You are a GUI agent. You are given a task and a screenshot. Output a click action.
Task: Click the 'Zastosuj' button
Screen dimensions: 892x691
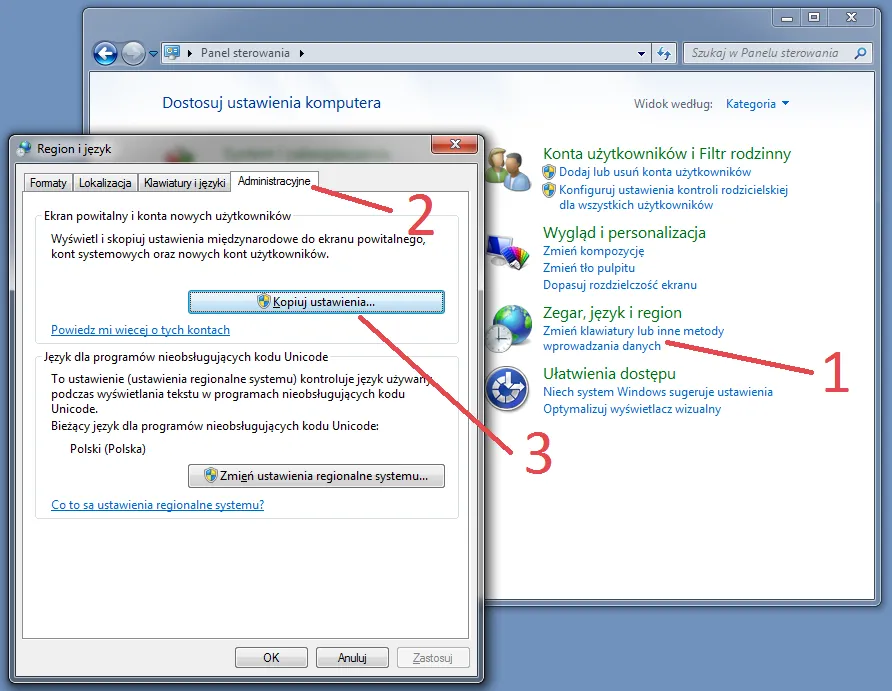(x=433, y=657)
